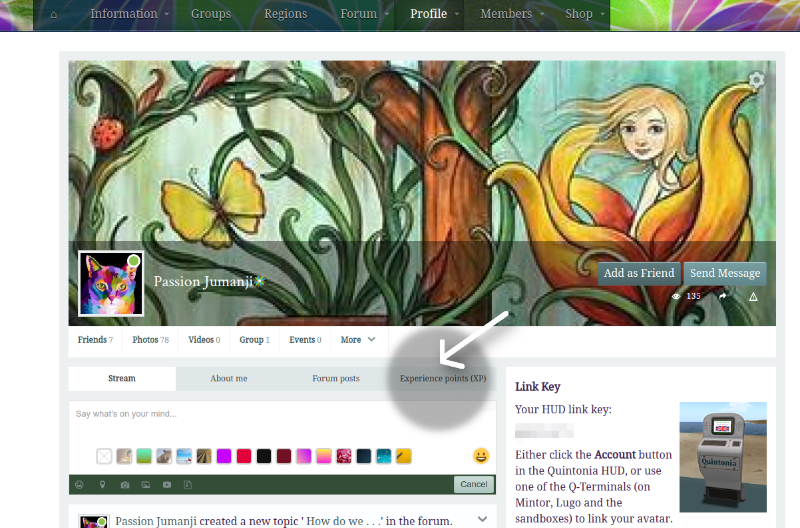Click the location pin icon in composer
The height and width of the screenshot is (528, 800).
[x=102, y=485]
